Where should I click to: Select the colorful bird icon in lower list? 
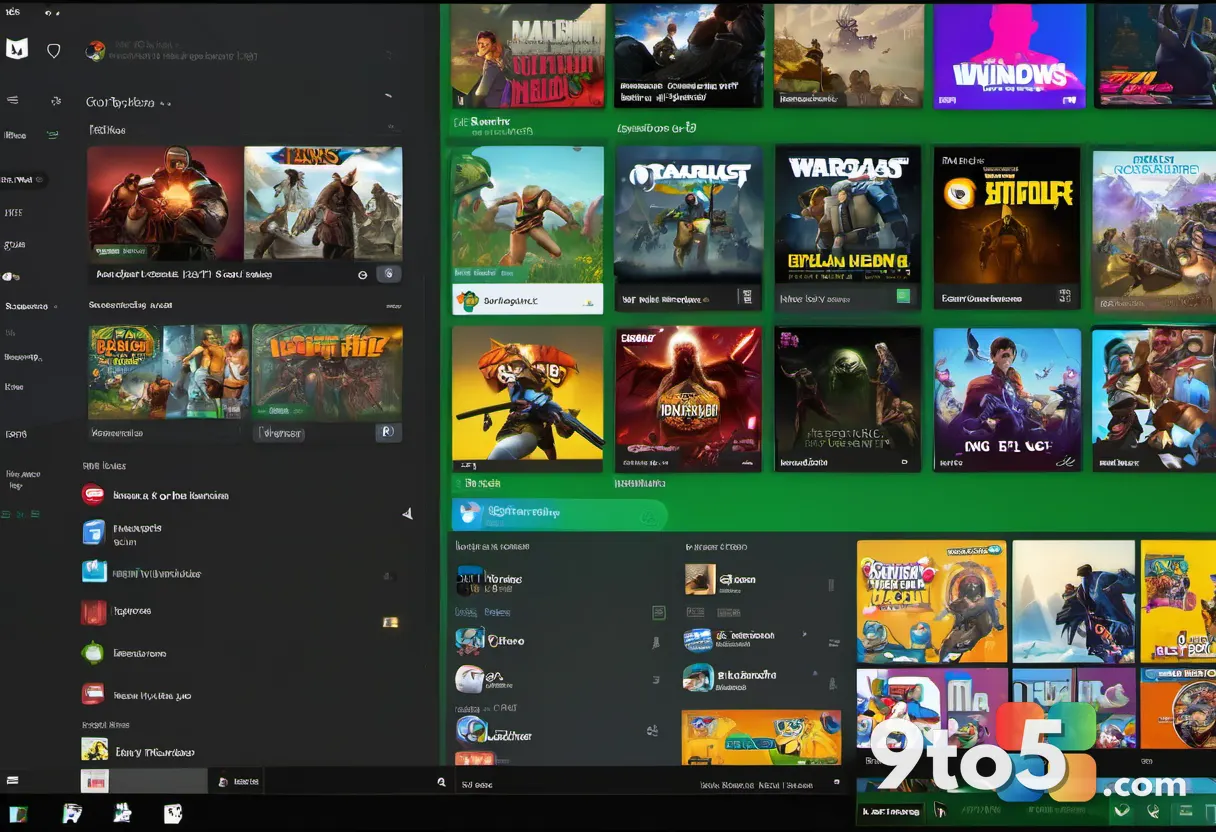470,640
